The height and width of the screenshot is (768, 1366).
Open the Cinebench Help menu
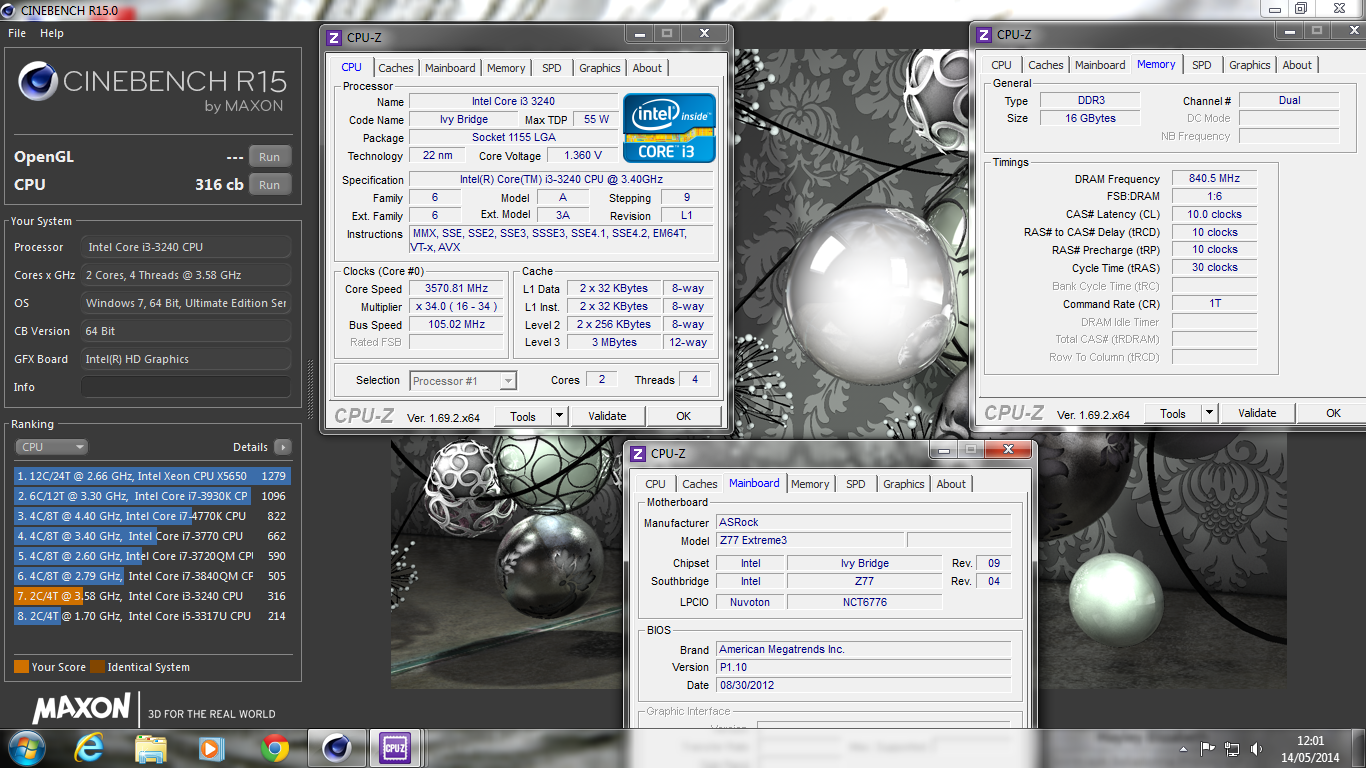[52, 33]
